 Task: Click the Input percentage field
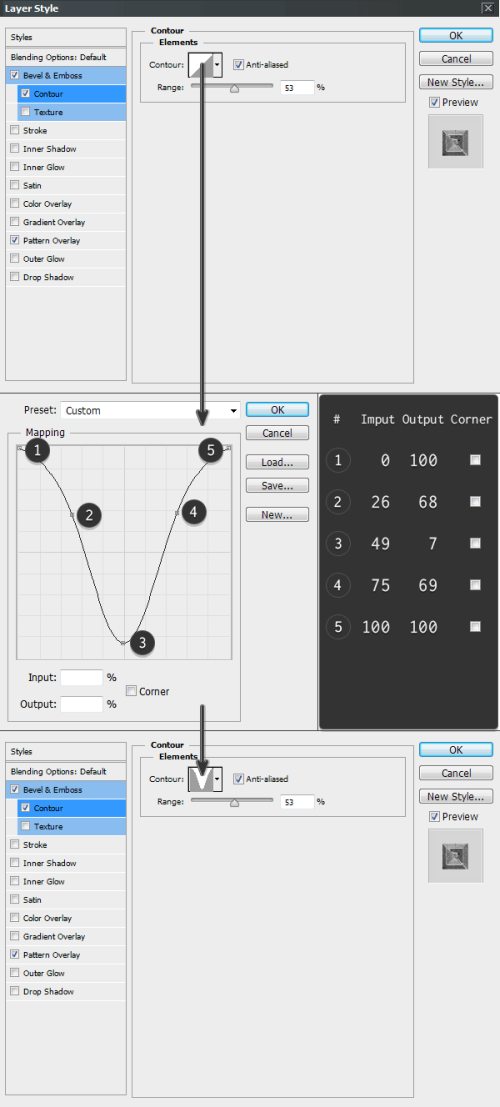pos(82,678)
